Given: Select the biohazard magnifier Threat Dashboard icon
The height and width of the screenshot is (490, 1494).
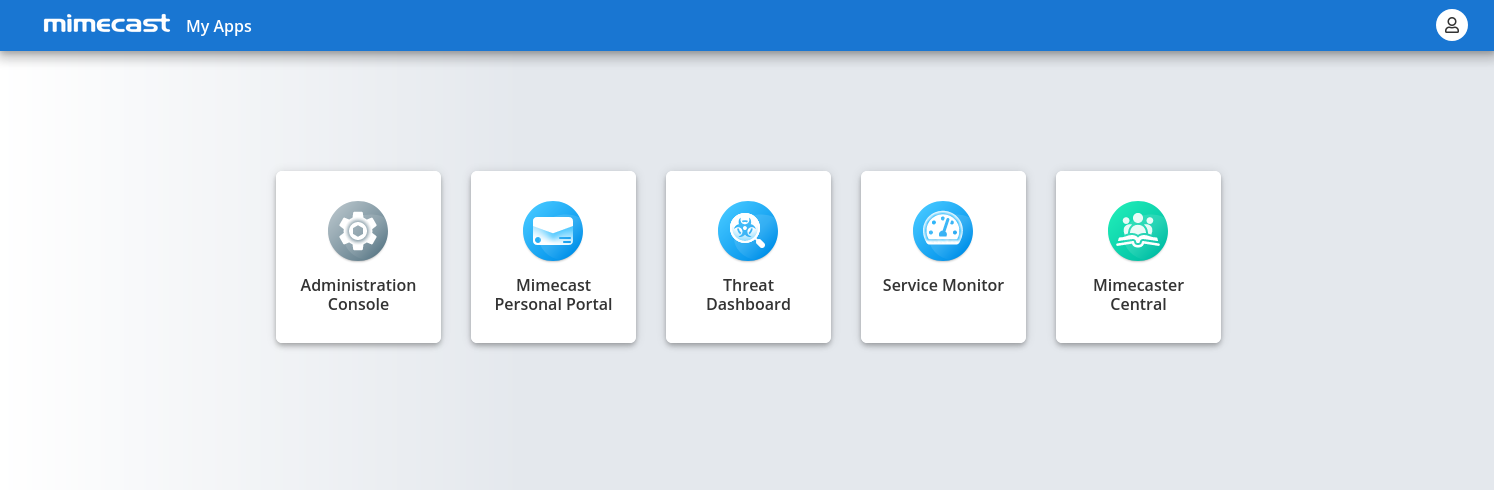Looking at the screenshot, I should pos(748,232).
